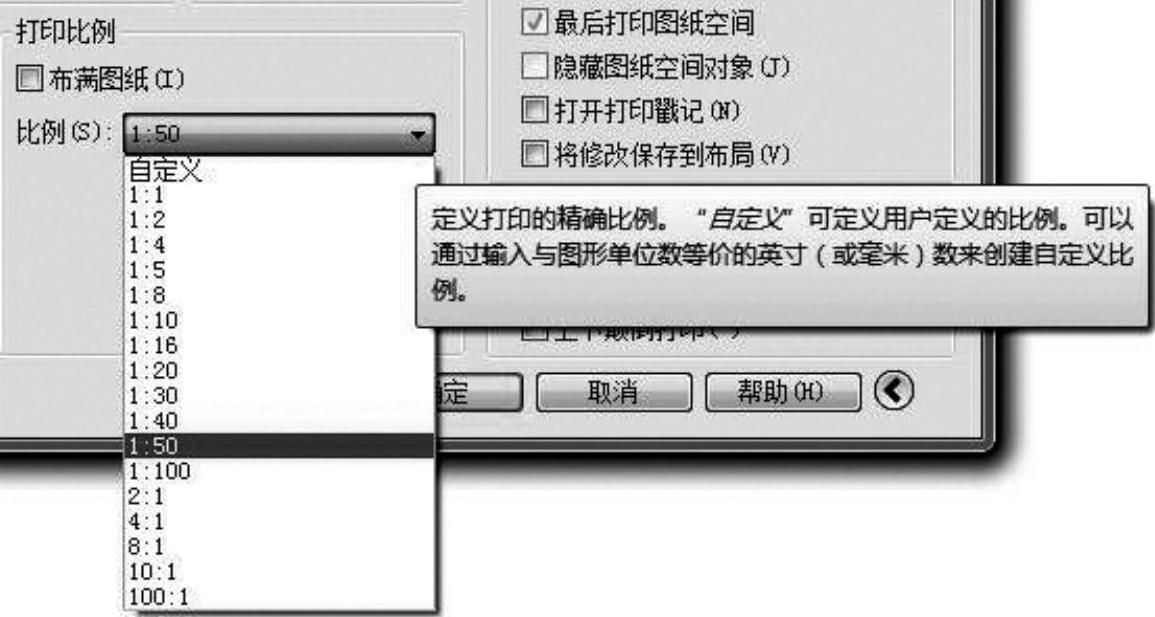Click the 取消 button
1155x617 pixels.
coord(614,392)
